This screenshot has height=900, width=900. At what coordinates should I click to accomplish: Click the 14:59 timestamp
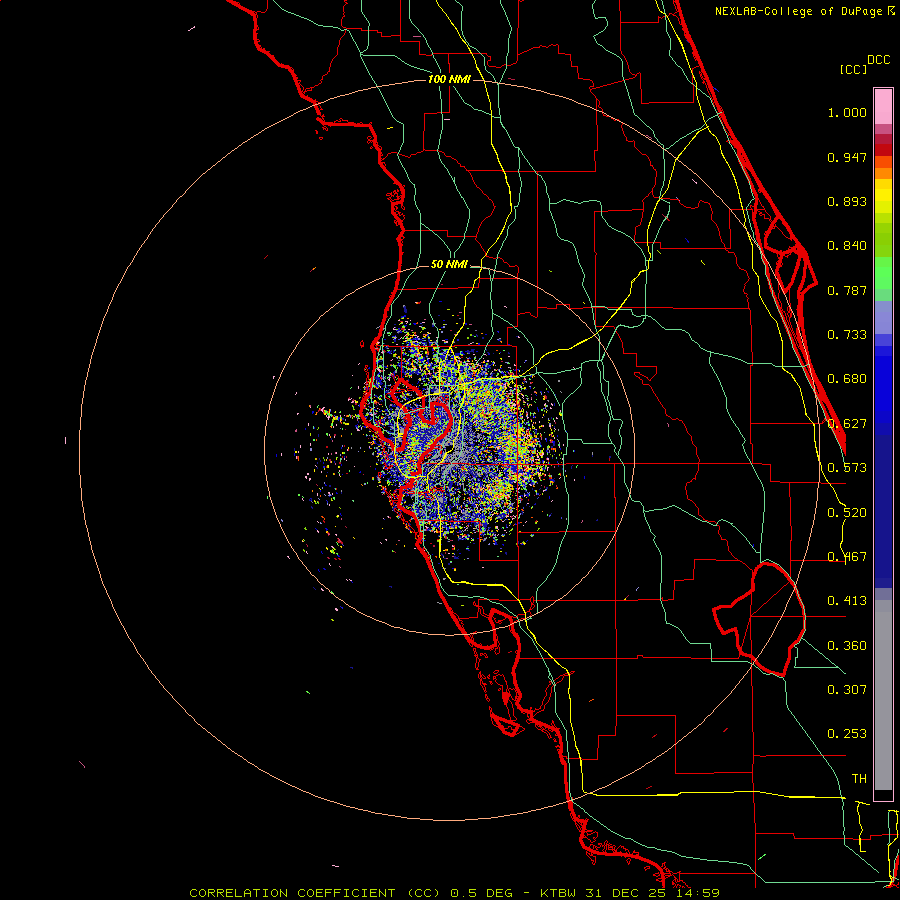click(x=698, y=893)
